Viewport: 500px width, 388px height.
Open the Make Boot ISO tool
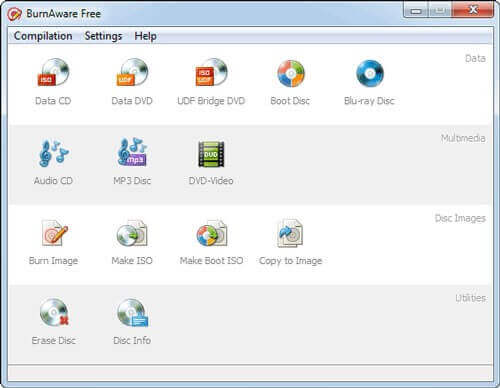(211, 242)
